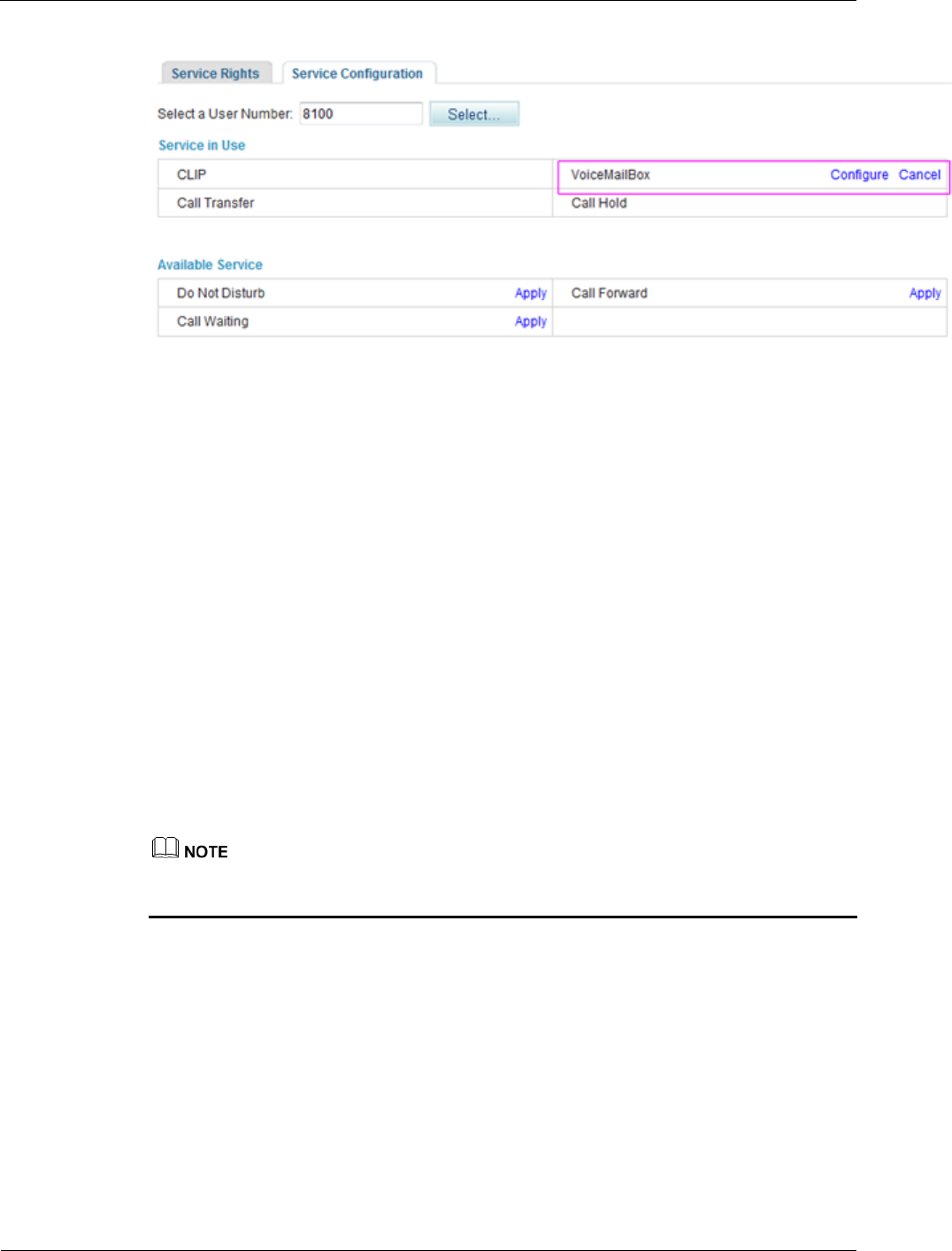
Task: Click the NOTE book icon
Action: [165, 848]
